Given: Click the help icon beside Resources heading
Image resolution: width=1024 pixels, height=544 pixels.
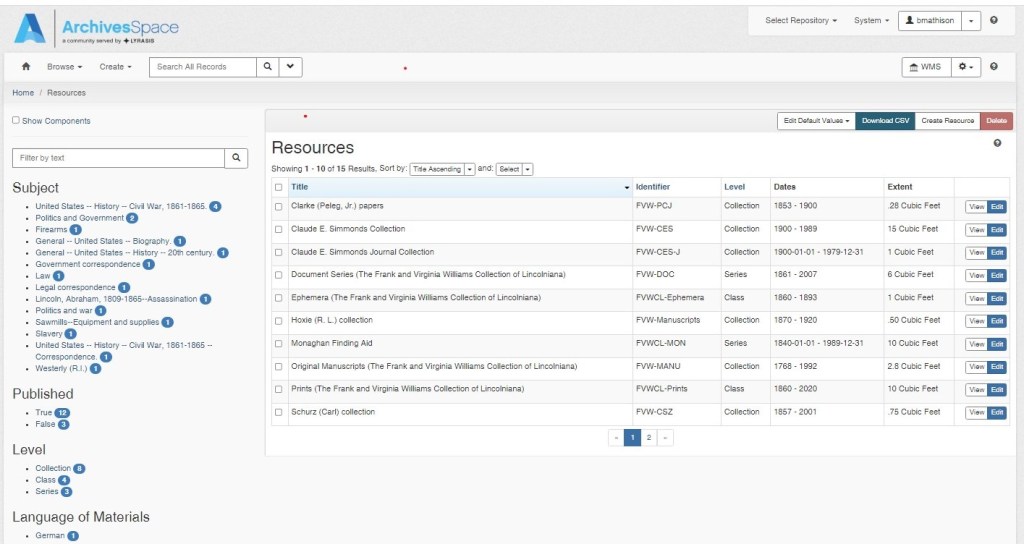Looking at the screenshot, I should coord(997,144).
